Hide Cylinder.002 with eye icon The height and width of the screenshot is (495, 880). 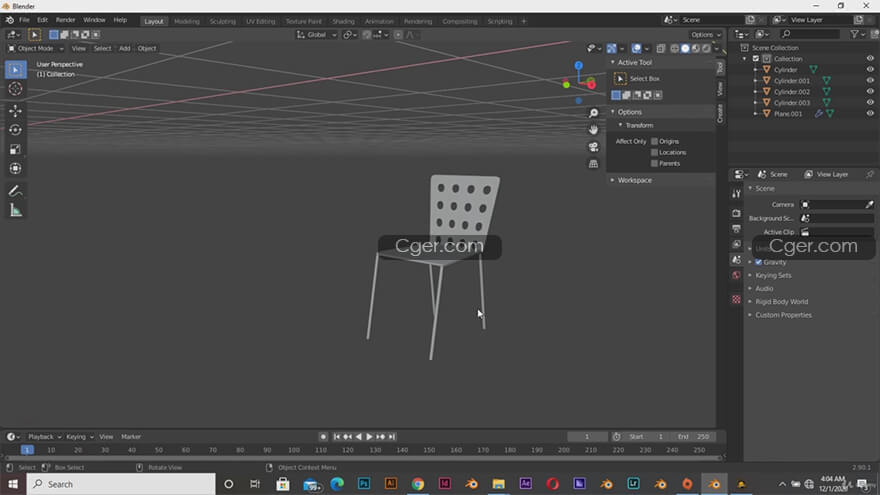click(870, 91)
